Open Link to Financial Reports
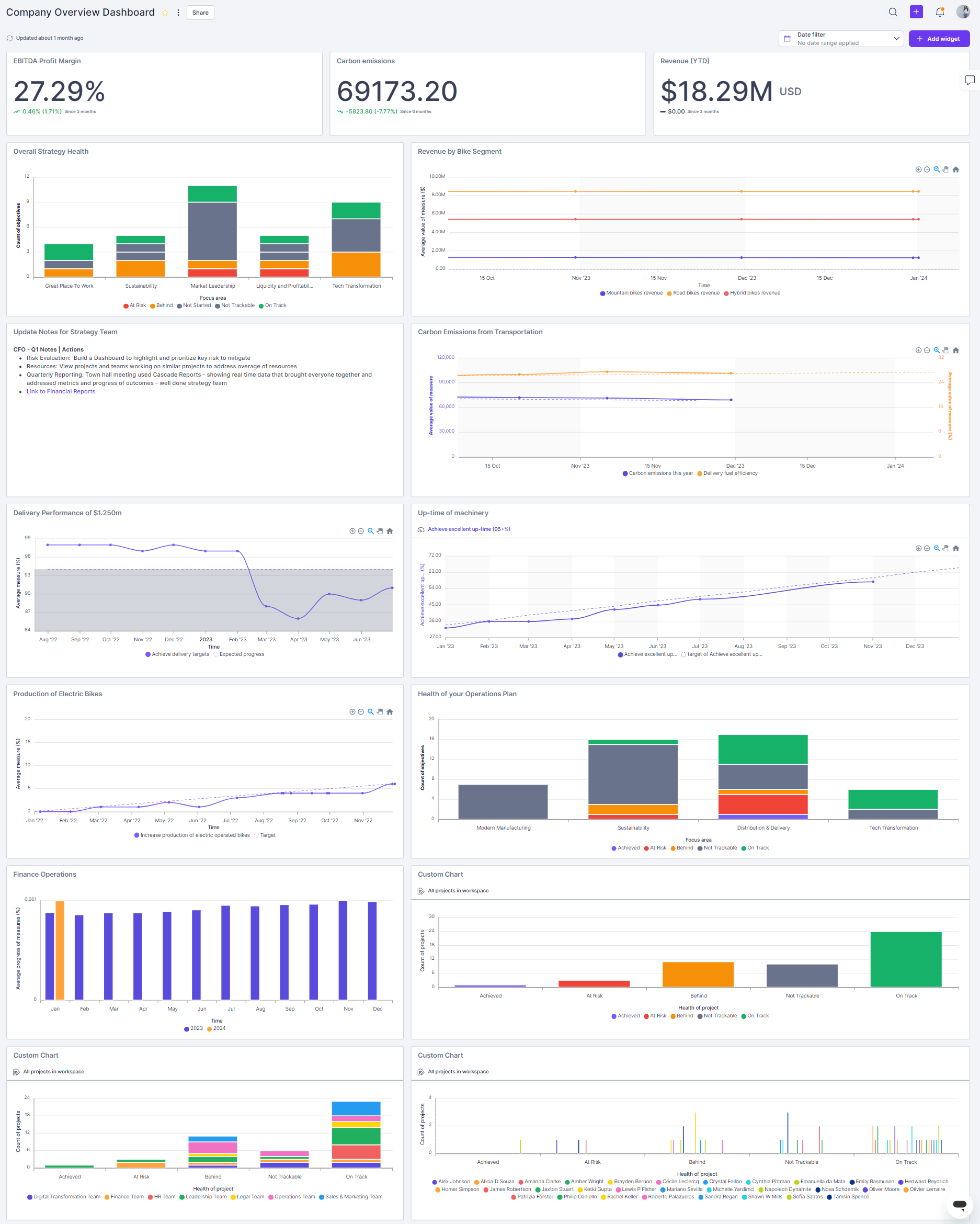The image size is (980, 1224). click(x=60, y=391)
